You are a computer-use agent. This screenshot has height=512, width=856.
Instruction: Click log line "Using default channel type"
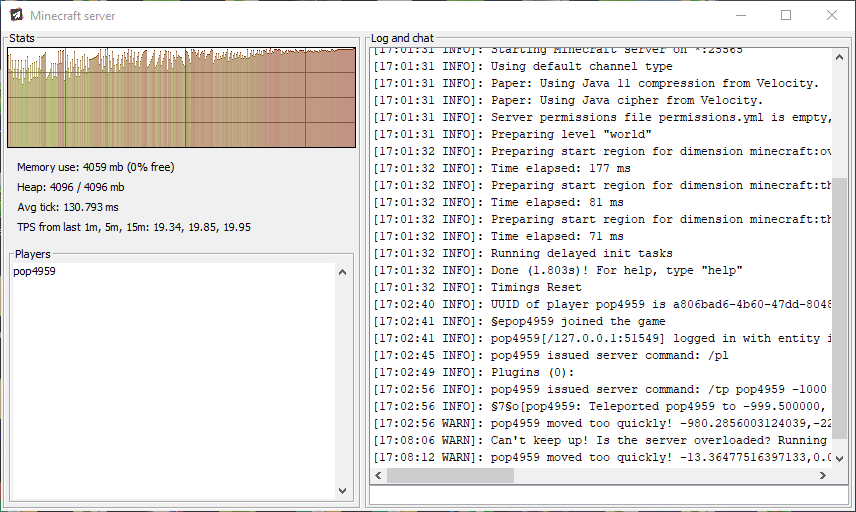click(x=523, y=66)
